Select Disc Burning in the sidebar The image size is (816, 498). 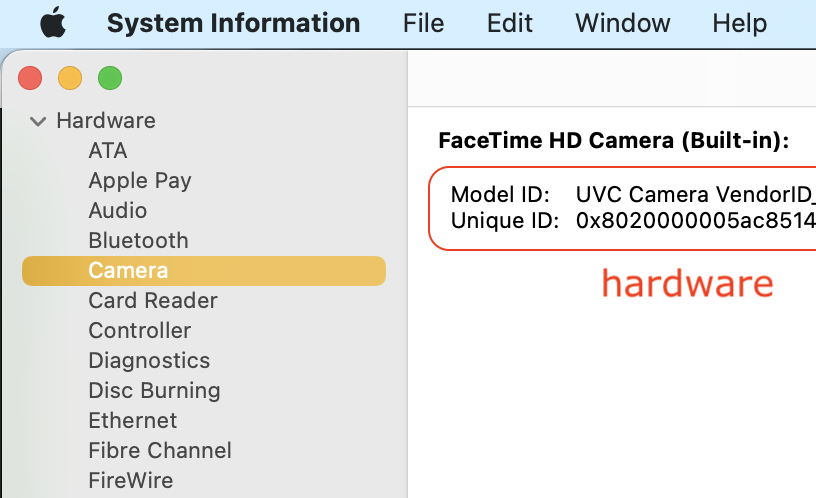[154, 391]
